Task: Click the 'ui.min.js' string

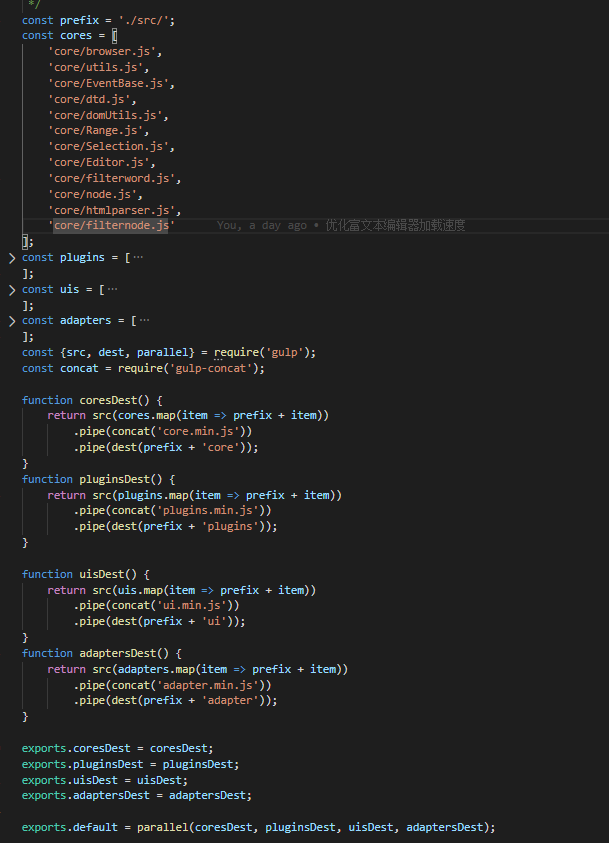Action: coord(191,606)
